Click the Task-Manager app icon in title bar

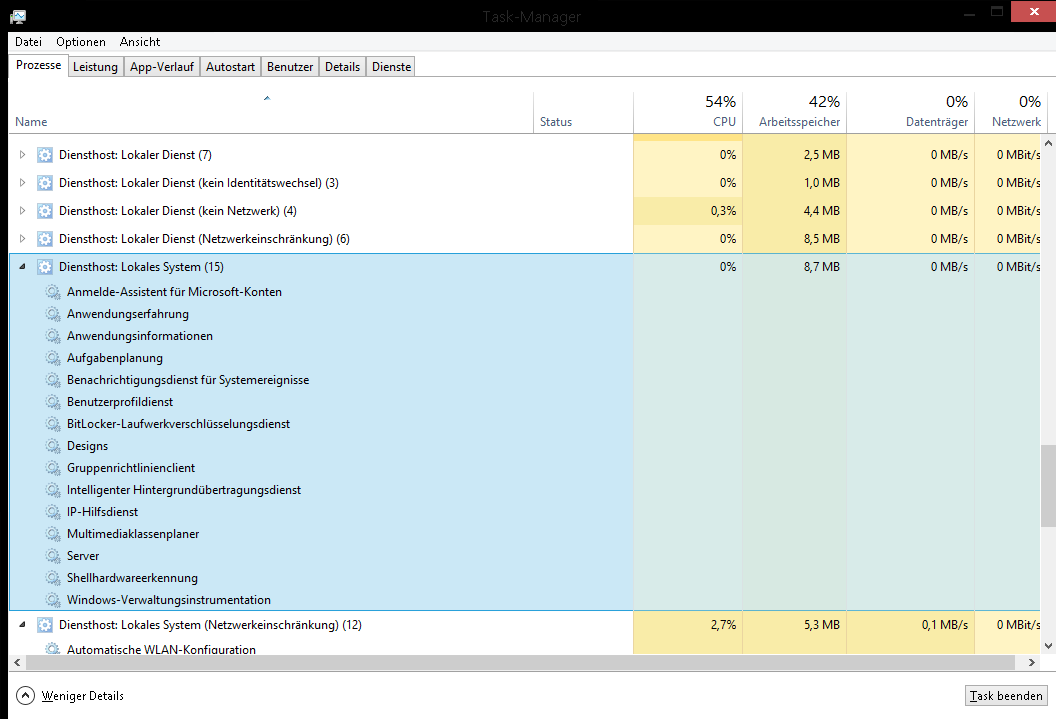(x=18, y=16)
